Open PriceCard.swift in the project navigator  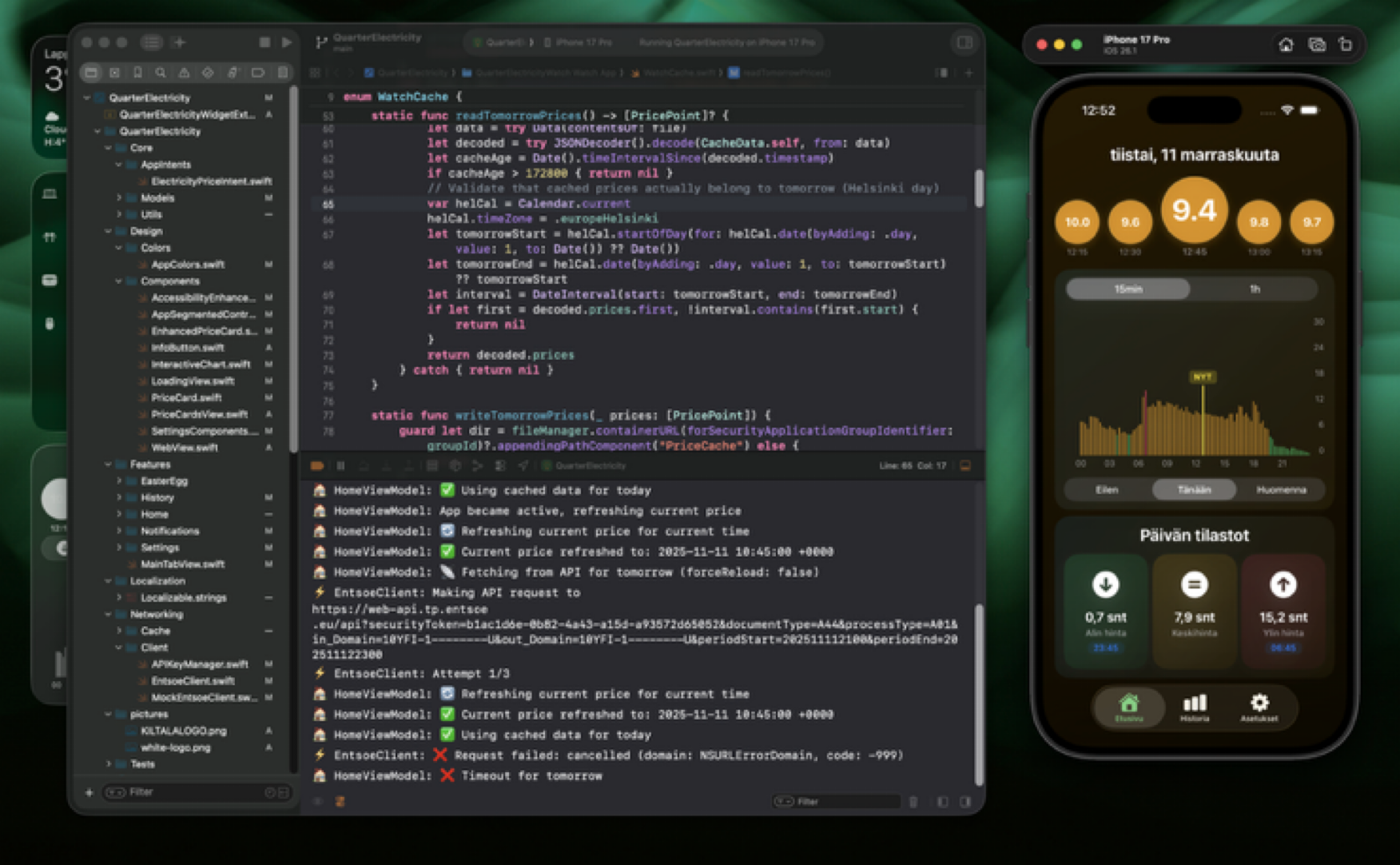[x=185, y=397]
